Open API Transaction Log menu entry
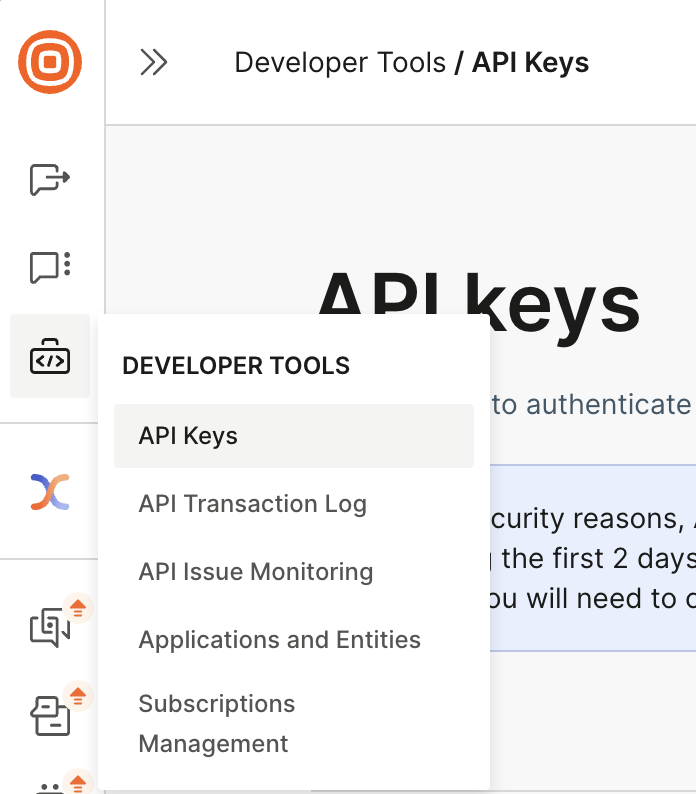The image size is (696, 794). pos(294,504)
